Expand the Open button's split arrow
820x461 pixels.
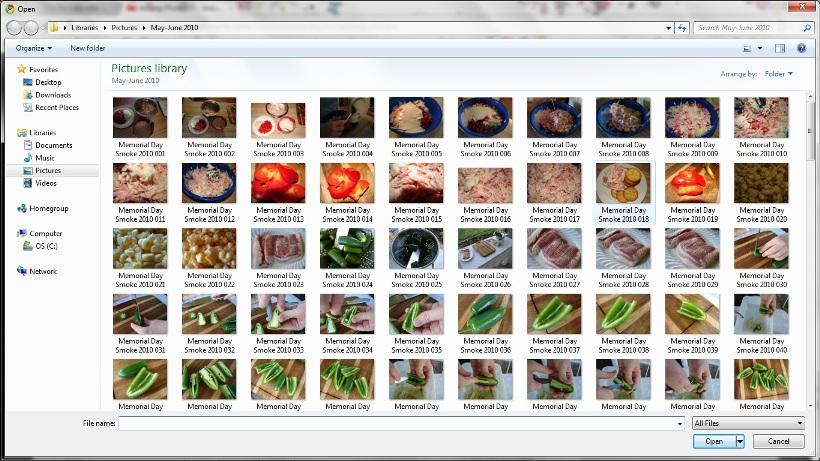point(740,441)
